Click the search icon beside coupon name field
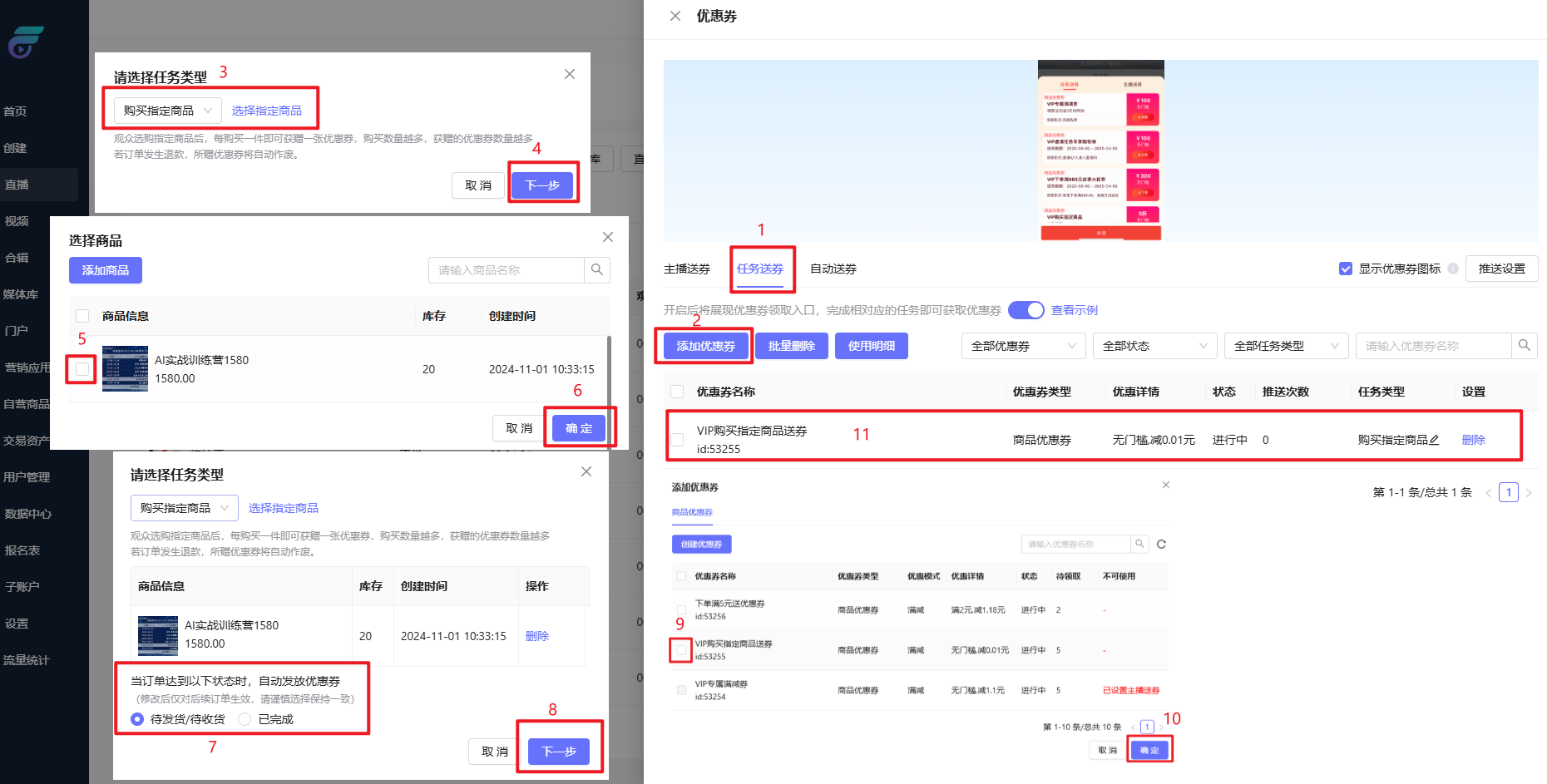Image resolution: width=1547 pixels, height=784 pixels. [1524, 346]
